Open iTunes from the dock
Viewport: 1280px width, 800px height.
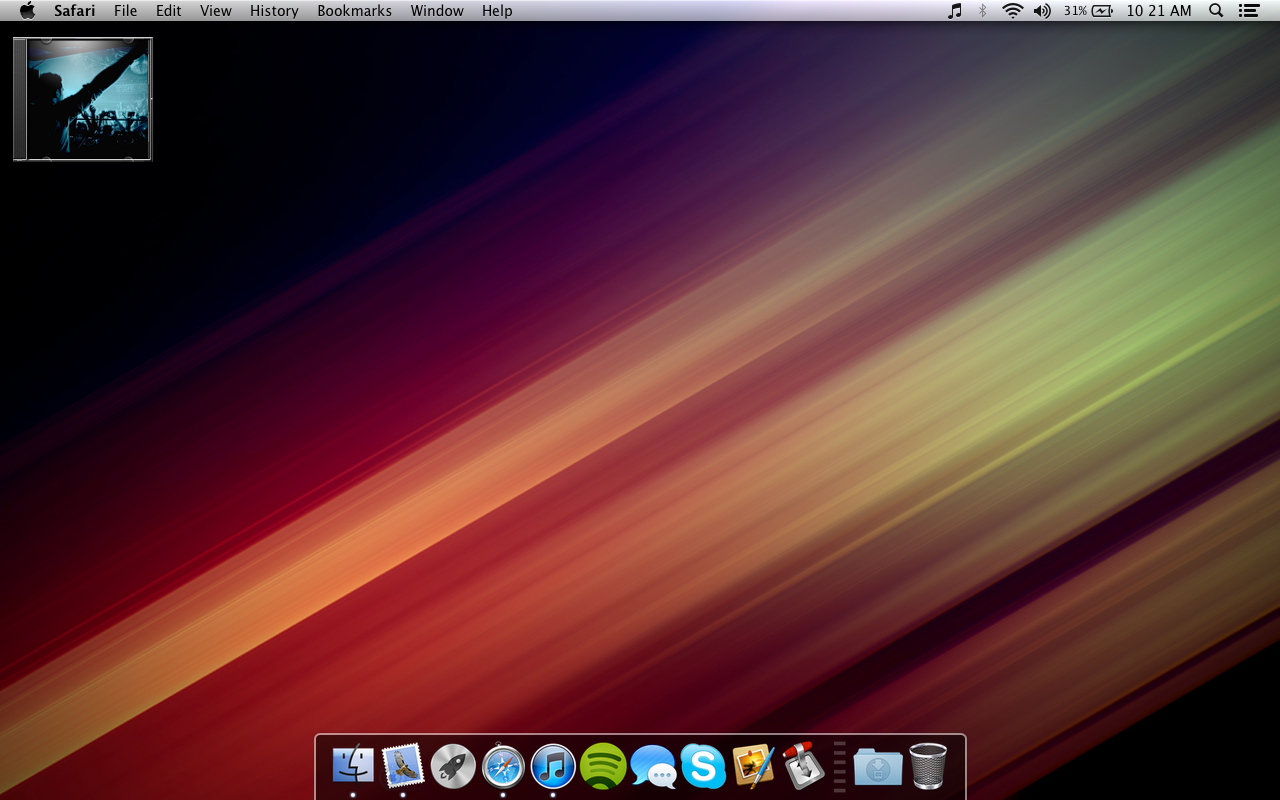point(553,766)
